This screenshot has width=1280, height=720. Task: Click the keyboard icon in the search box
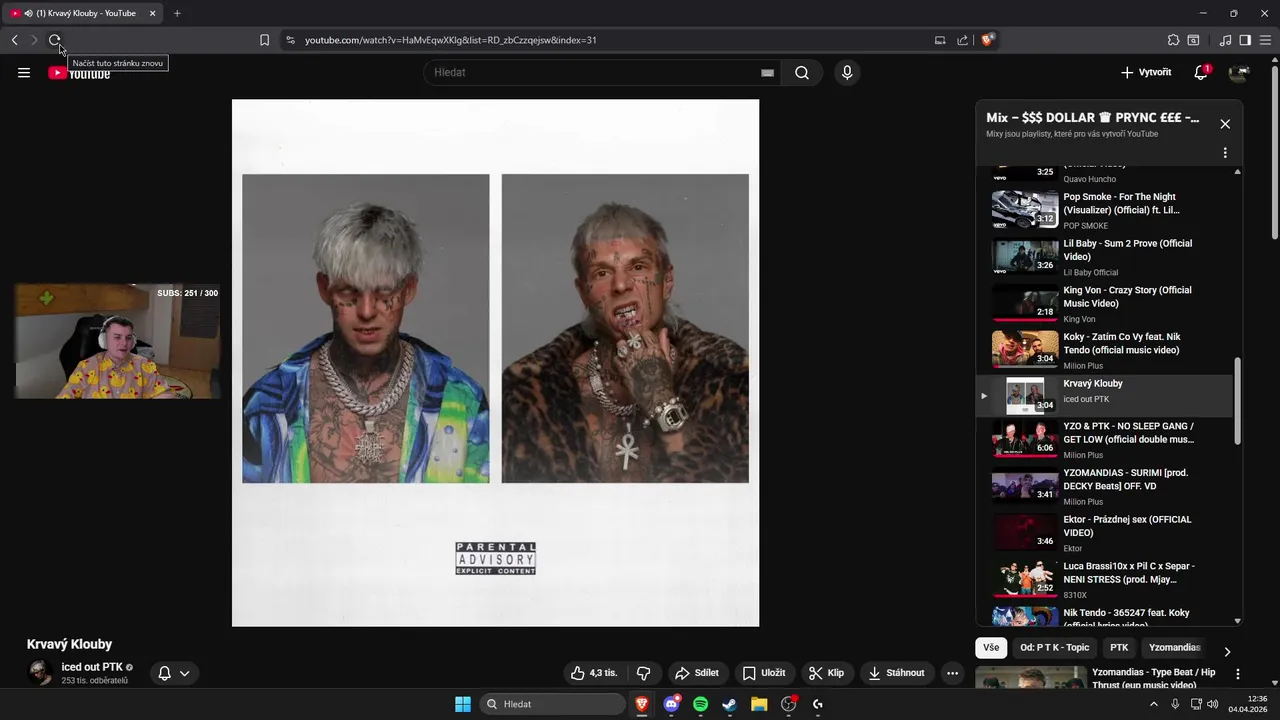tap(767, 73)
